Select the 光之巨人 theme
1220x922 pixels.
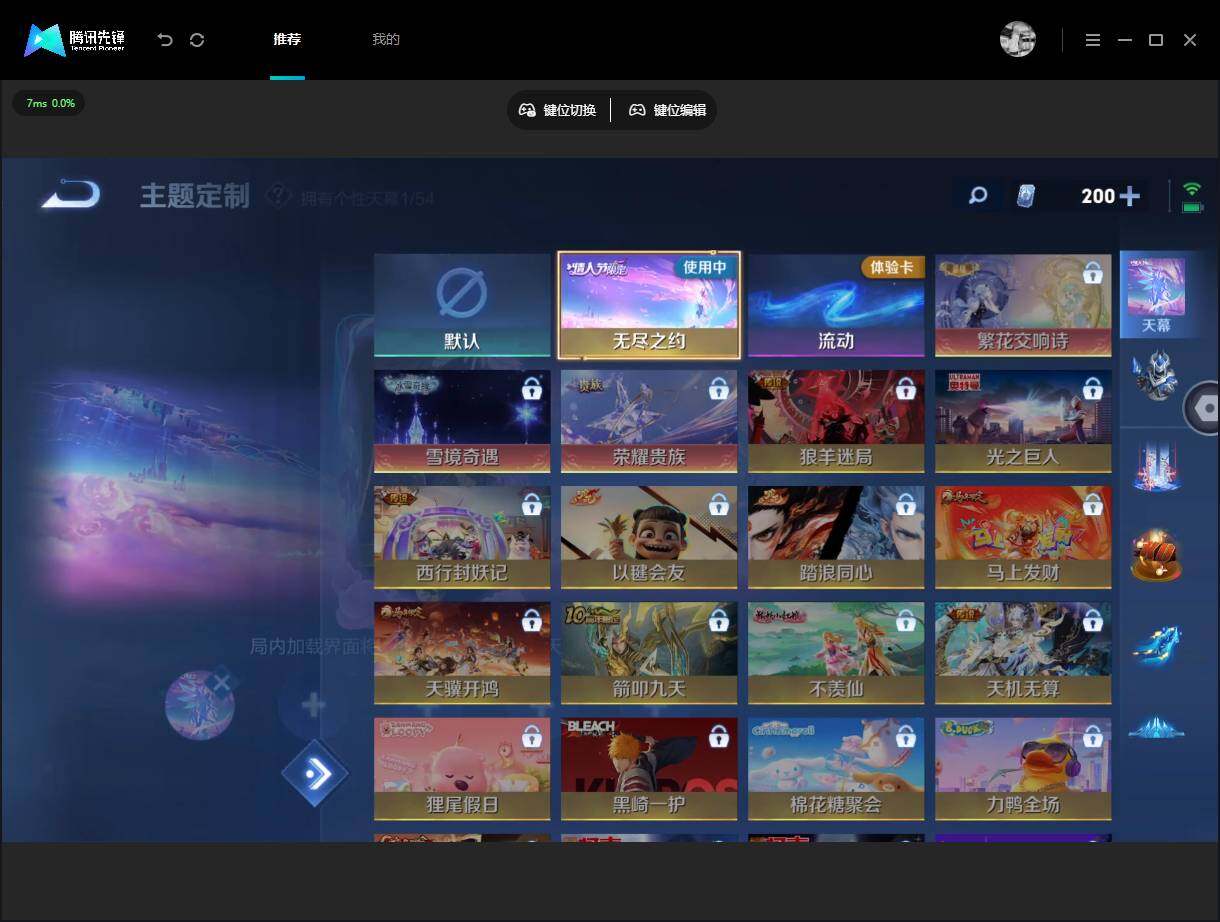pos(1023,421)
